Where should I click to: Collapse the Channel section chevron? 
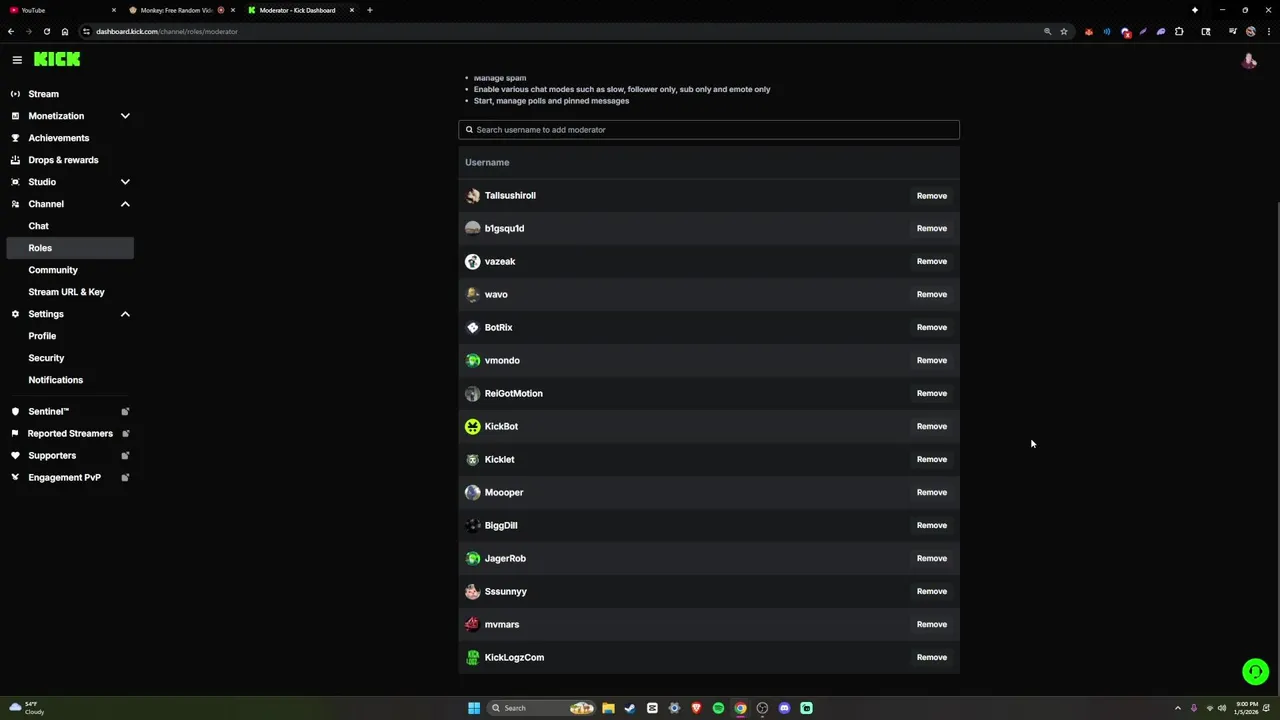click(x=125, y=204)
